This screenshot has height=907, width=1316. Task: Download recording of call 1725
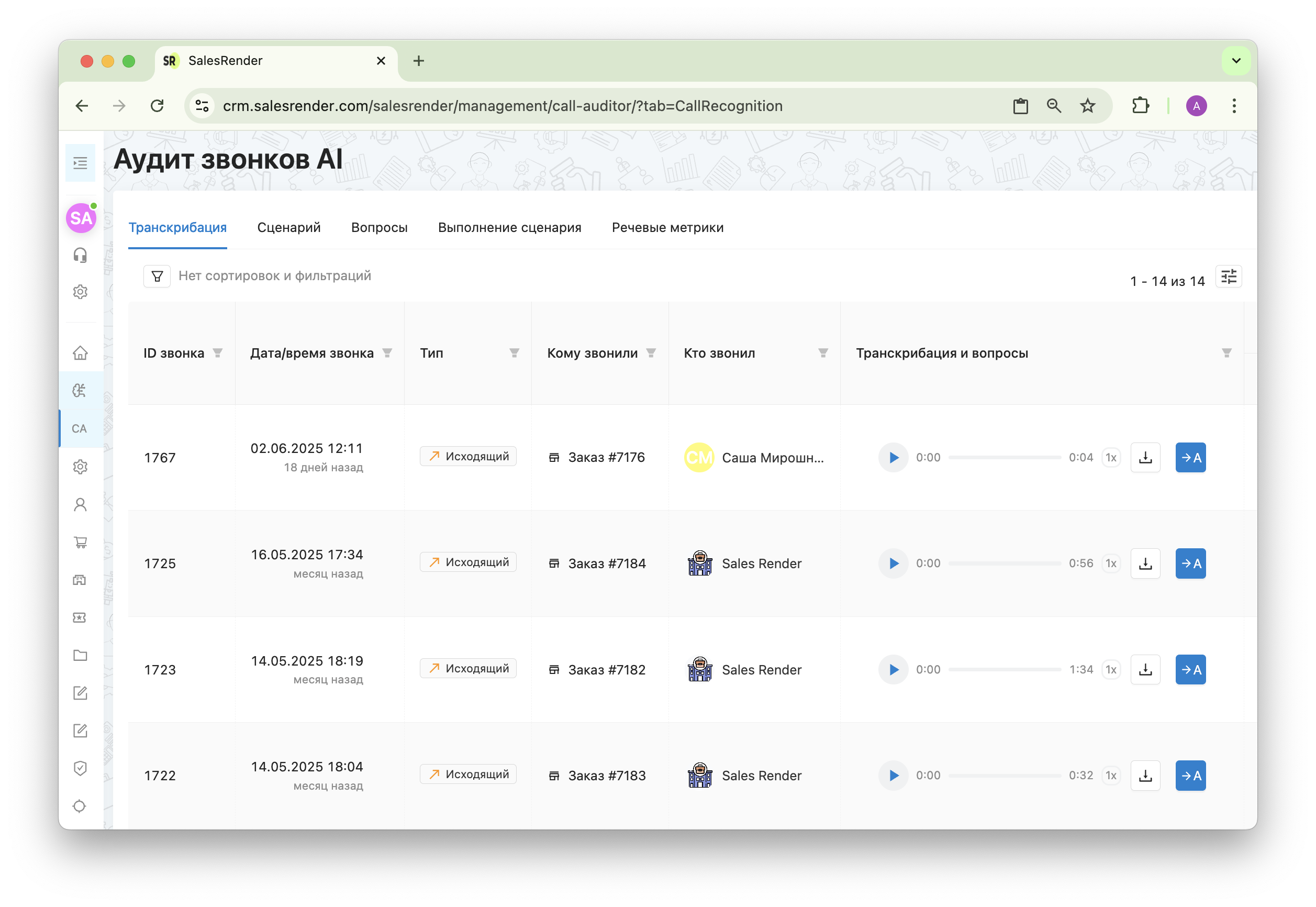(x=1145, y=563)
